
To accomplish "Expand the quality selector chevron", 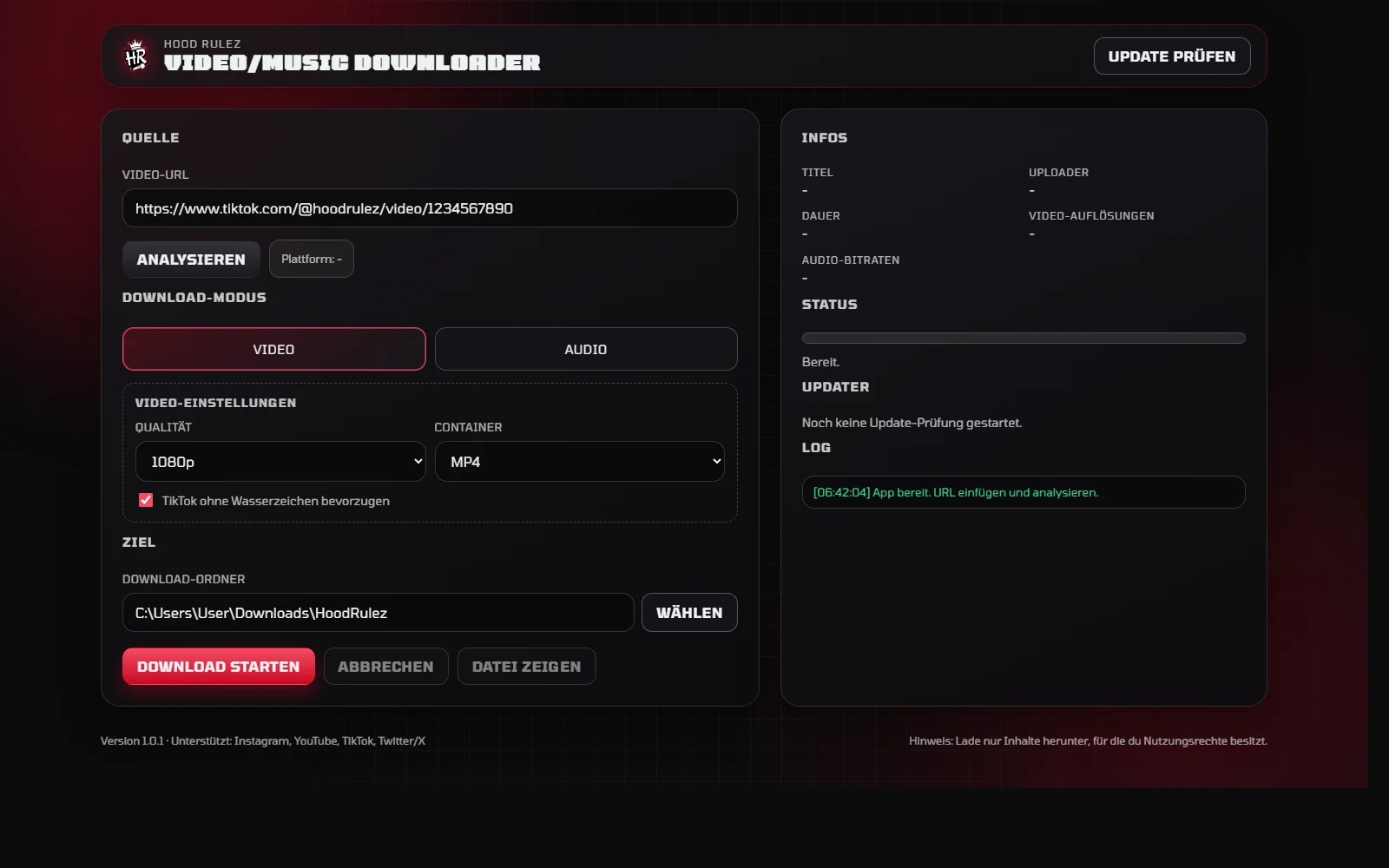I will (415, 461).
